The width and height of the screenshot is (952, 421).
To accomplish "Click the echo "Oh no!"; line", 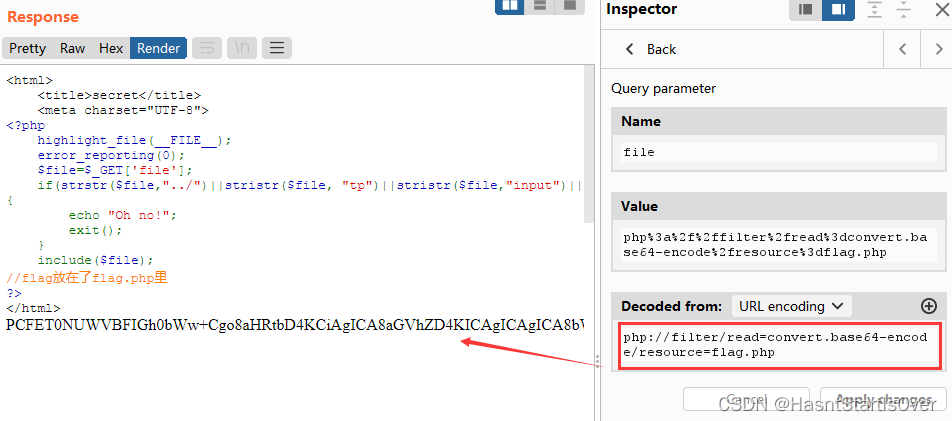I will pyautogui.click(x=122, y=215).
